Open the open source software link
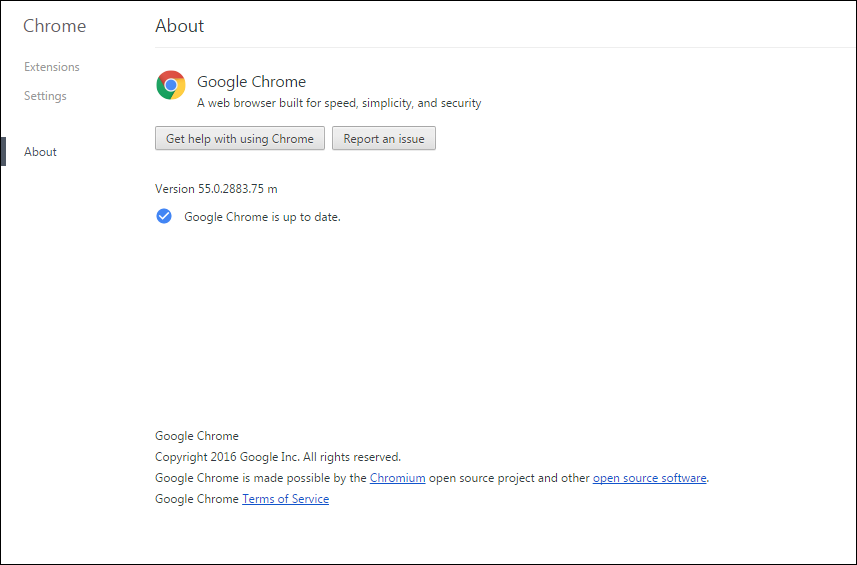This screenshot has width=857, height=565. point(649,478)
